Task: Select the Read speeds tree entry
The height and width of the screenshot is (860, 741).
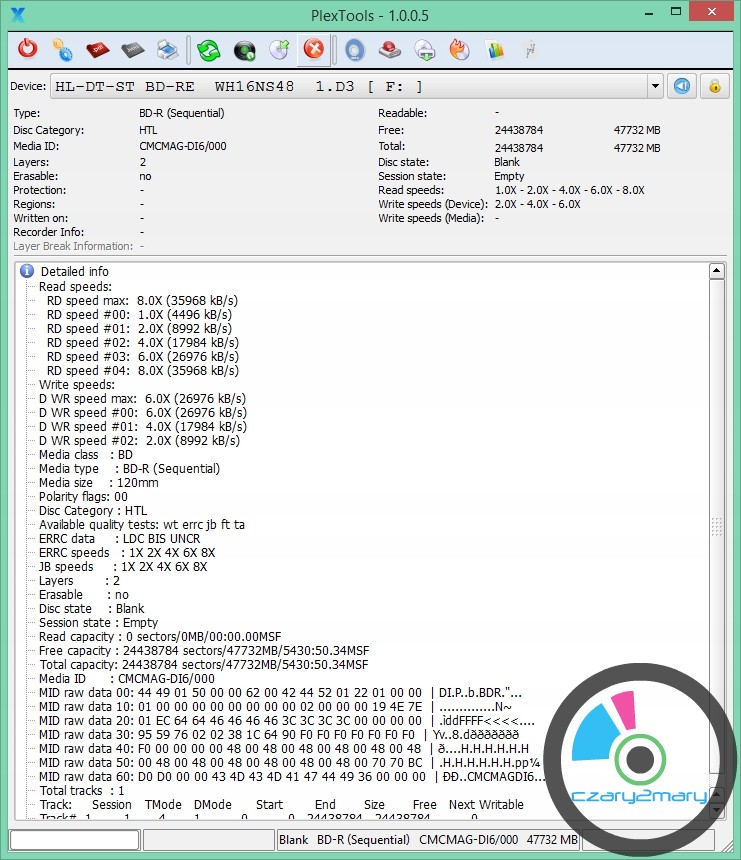Action: (75, 286)
